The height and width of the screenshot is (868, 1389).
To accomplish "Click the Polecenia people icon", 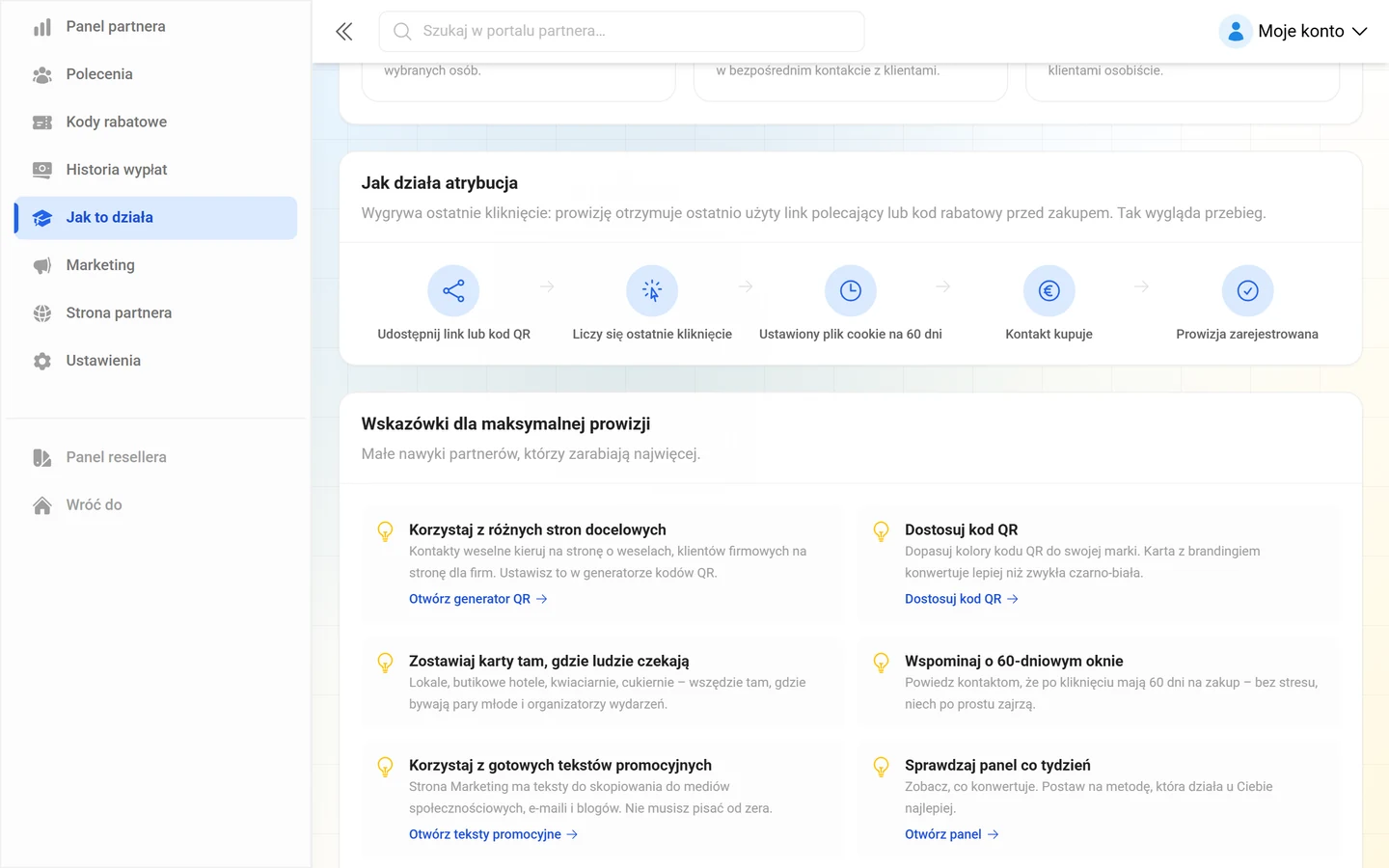I will 42,74.
